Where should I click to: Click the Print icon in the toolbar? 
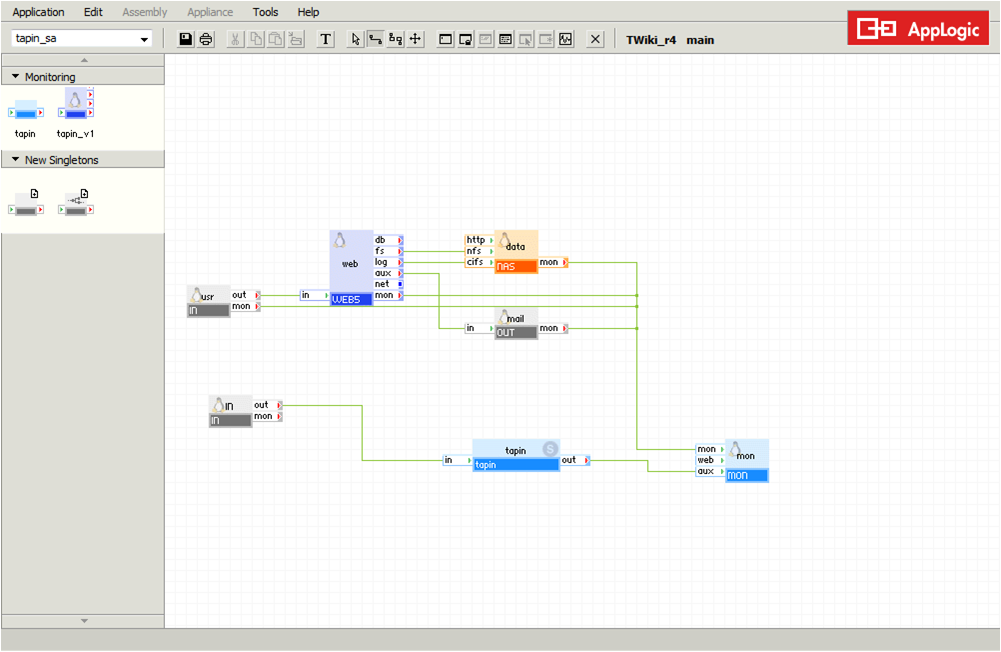pos(206,40)
